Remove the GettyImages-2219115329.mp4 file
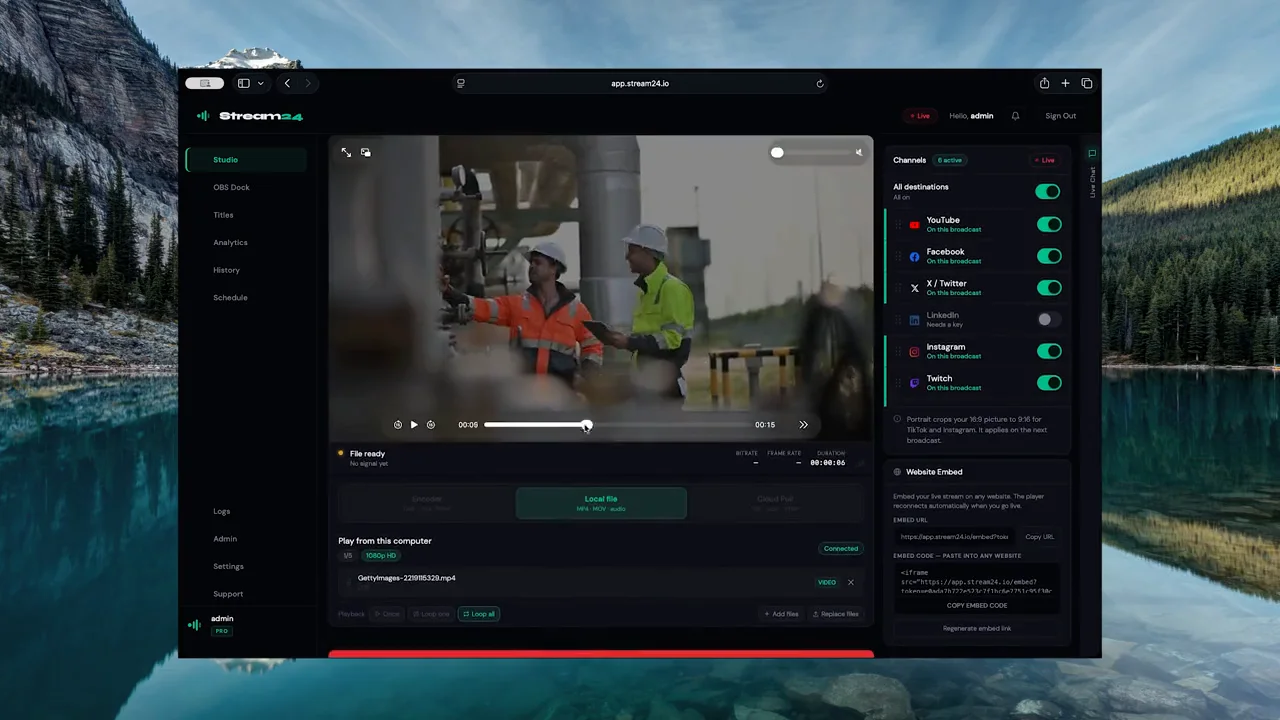The image size is (1280, 720). click(851, 582)
